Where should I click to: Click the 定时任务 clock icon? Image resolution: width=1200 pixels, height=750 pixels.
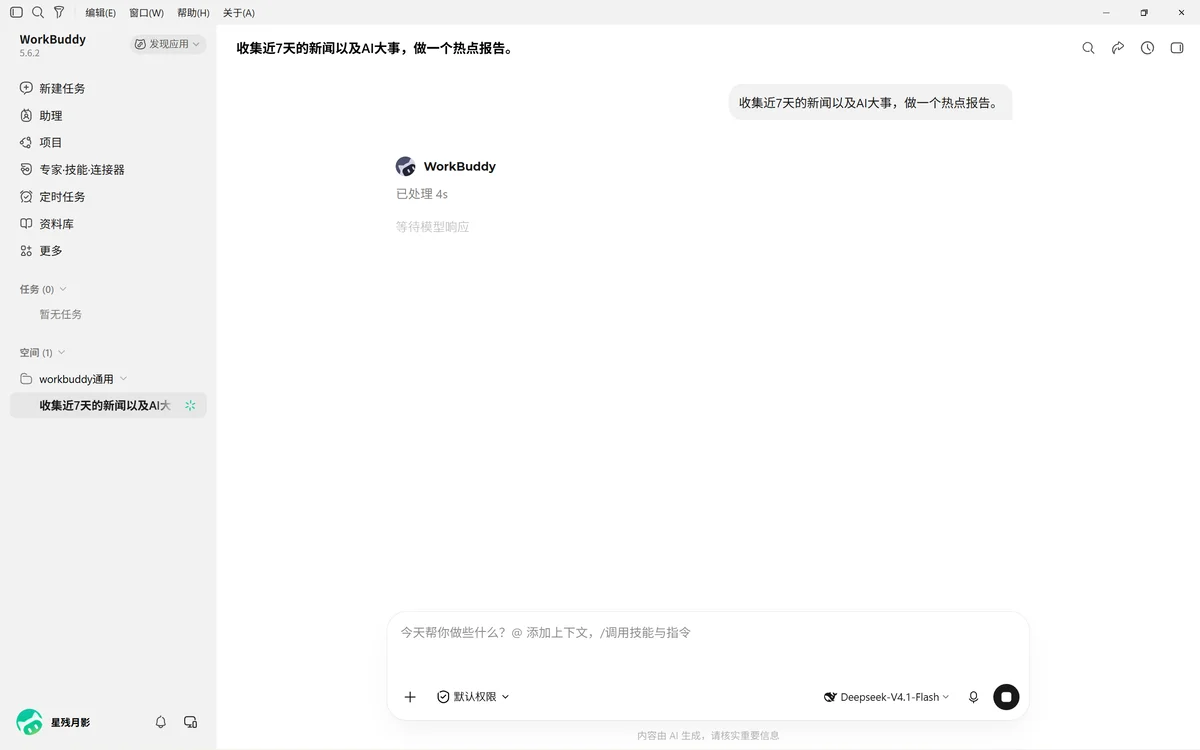tap(26, 196)
